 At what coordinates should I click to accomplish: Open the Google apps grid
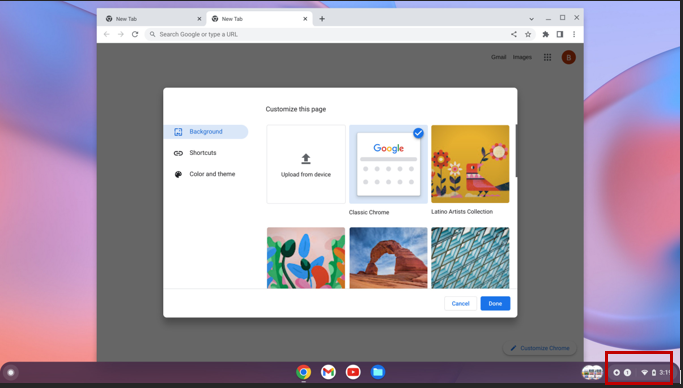click(548, 57)
